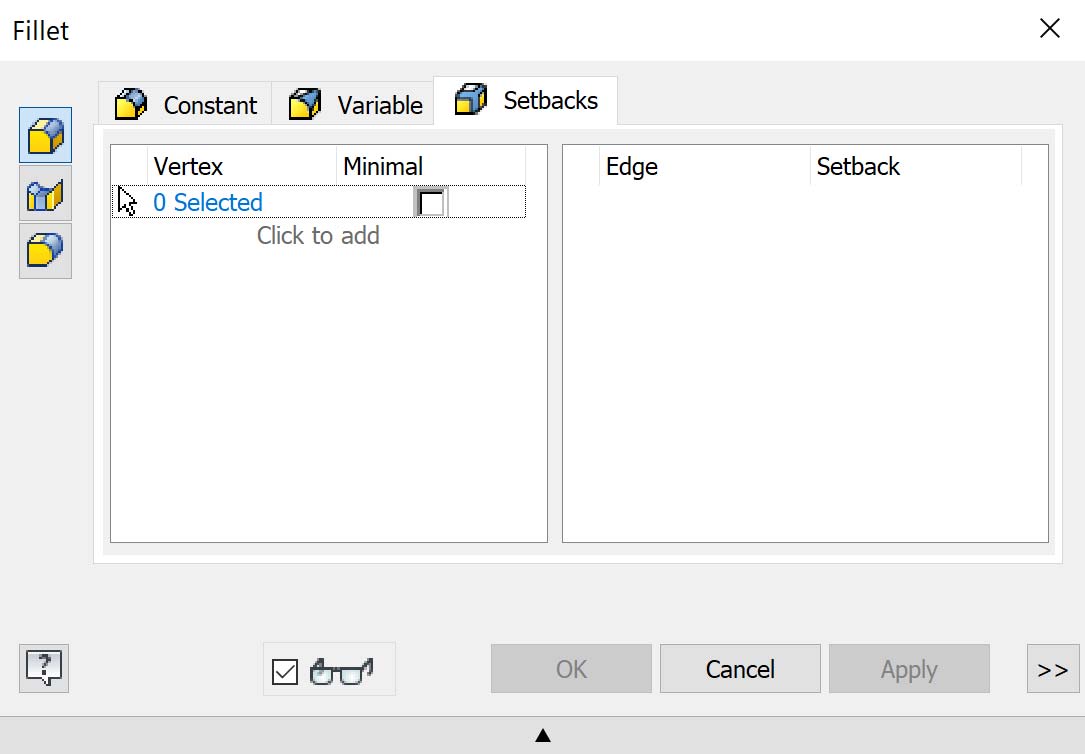Click the Apply button

[x=908, y=669]
